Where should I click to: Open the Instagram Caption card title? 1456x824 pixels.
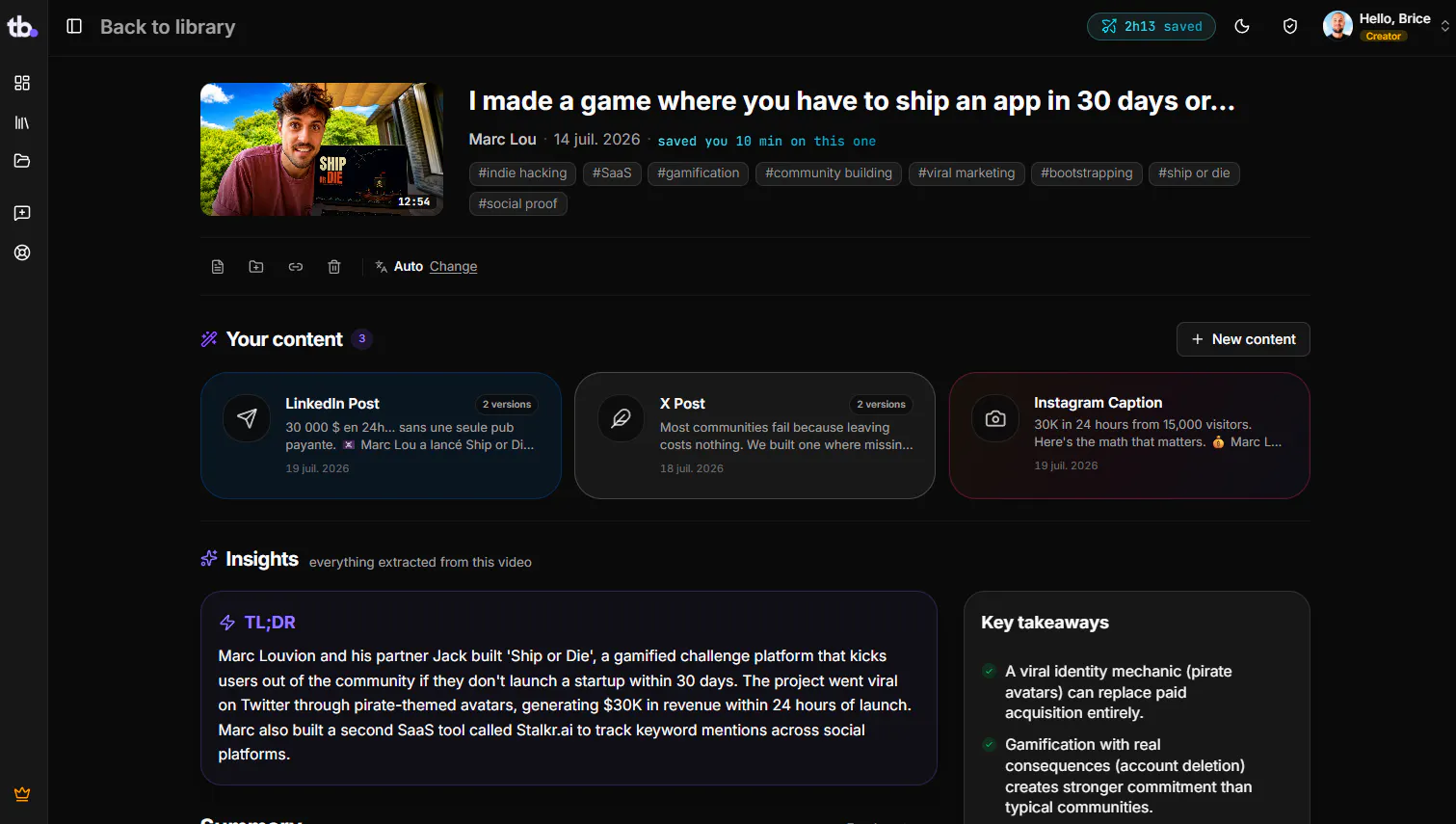tap(1099, 403)
